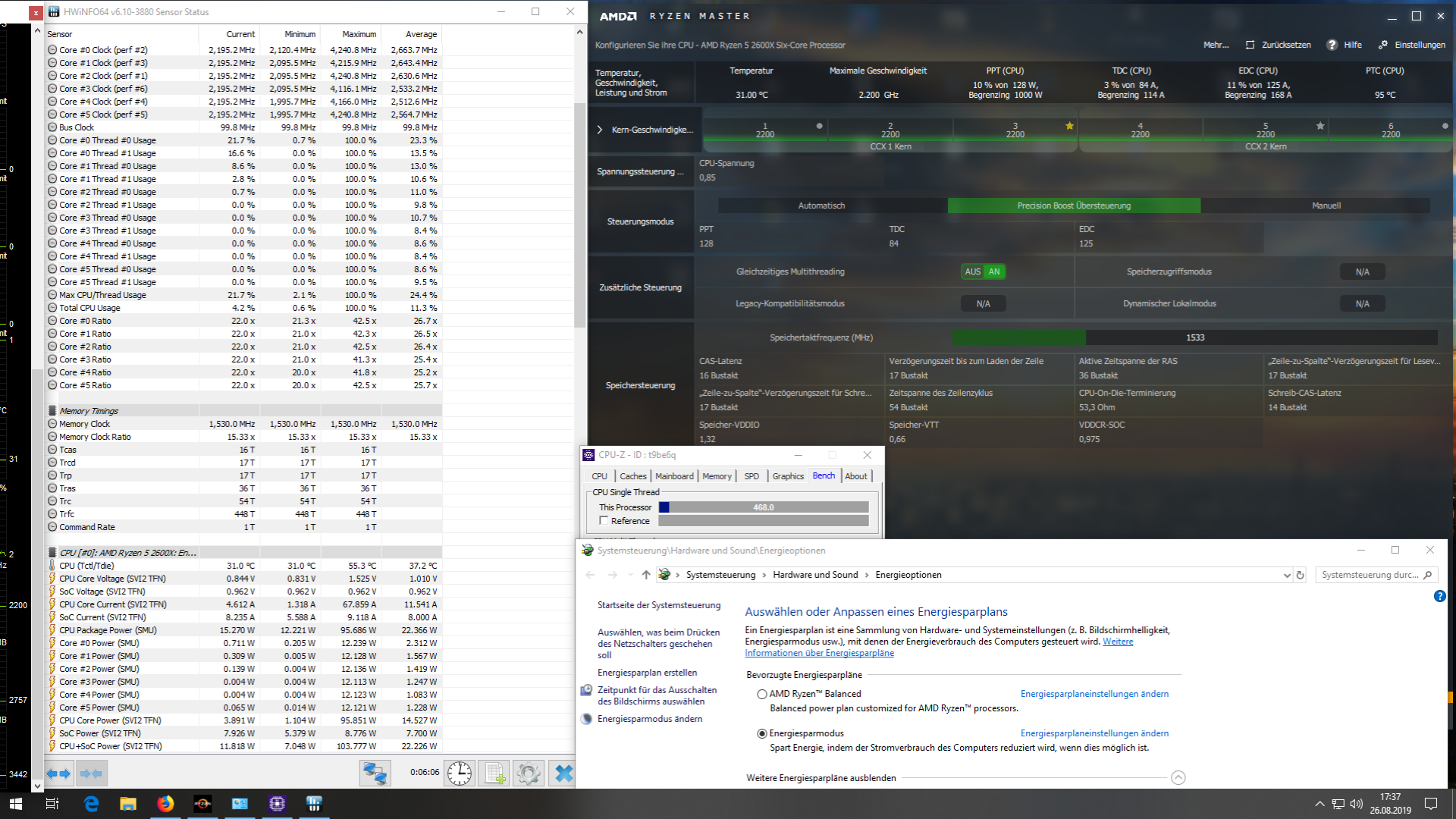Click the expand columns arrows icon in HWiNFO

point(59,773)
